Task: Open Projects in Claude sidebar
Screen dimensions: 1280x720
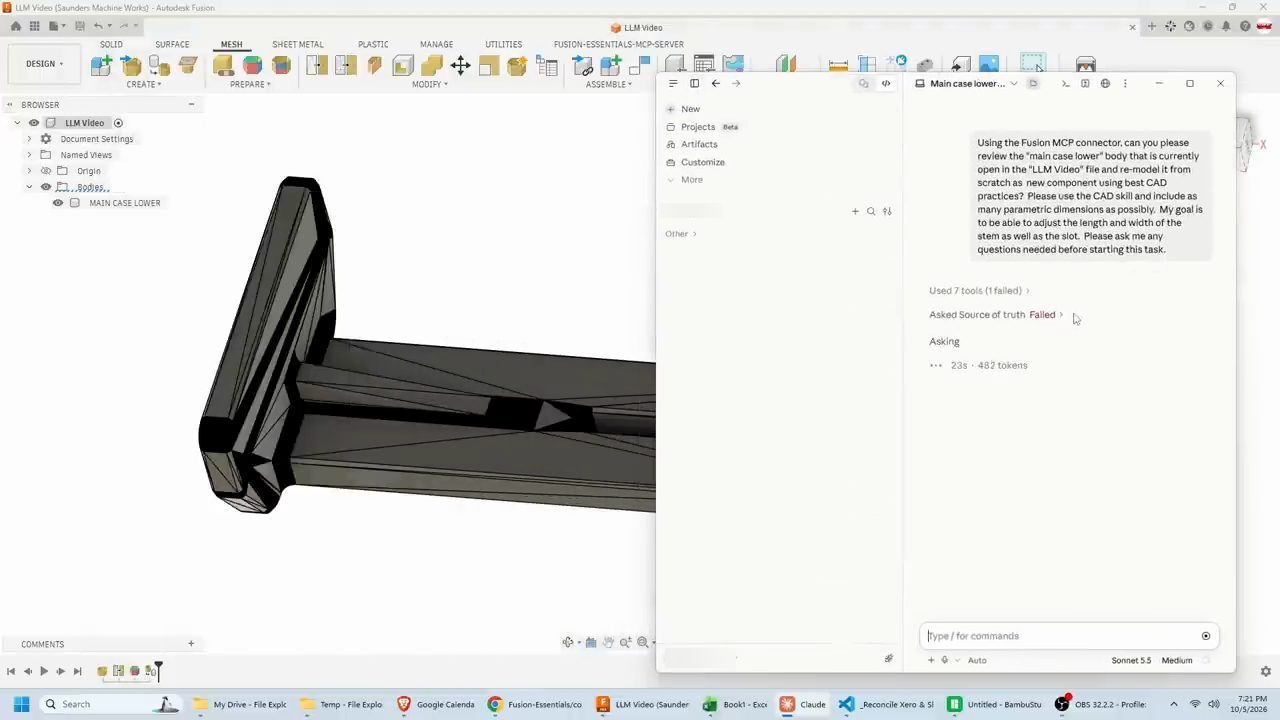Action: [698, 127]
